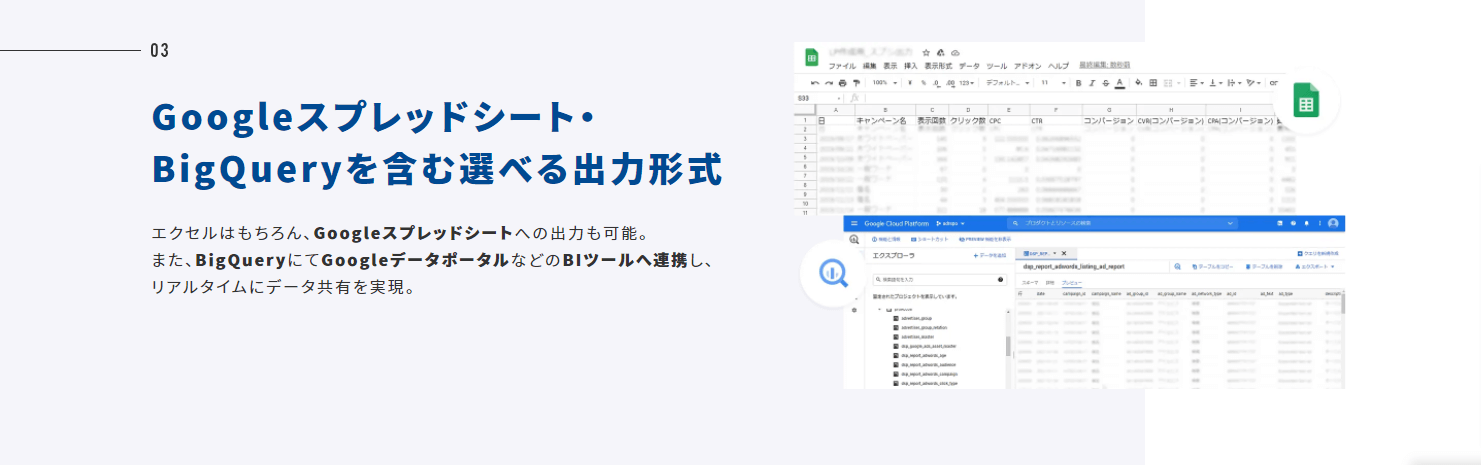Open the ヘルプ menu

(x=1058, y=66)
